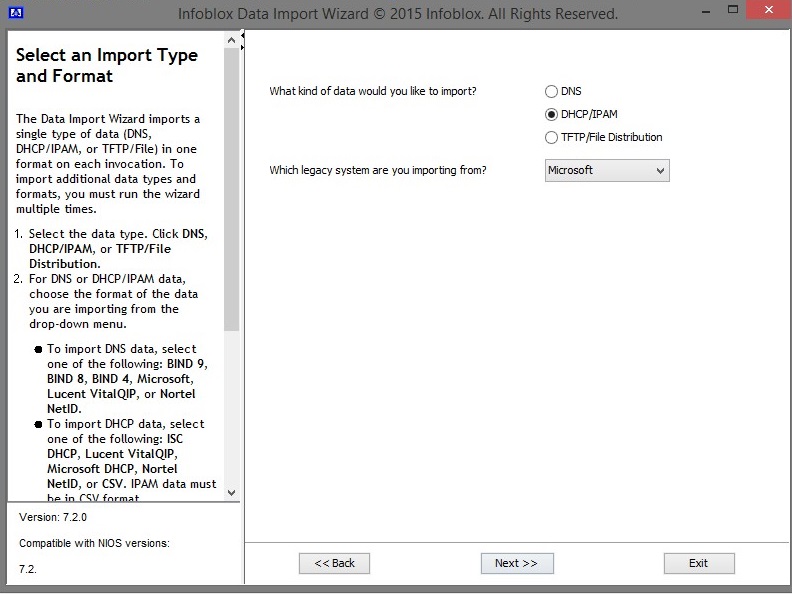Click the Infoblox app icon in title bar
This screenshot has width=792, height=594.
pos(15,14)
